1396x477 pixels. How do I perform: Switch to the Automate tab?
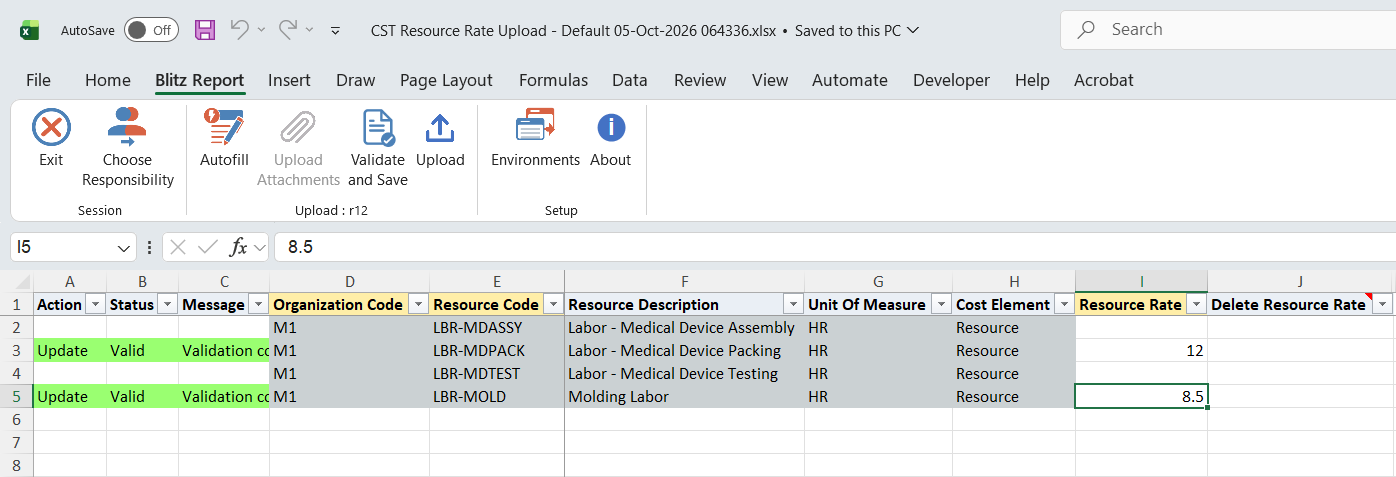click(850, 80)
